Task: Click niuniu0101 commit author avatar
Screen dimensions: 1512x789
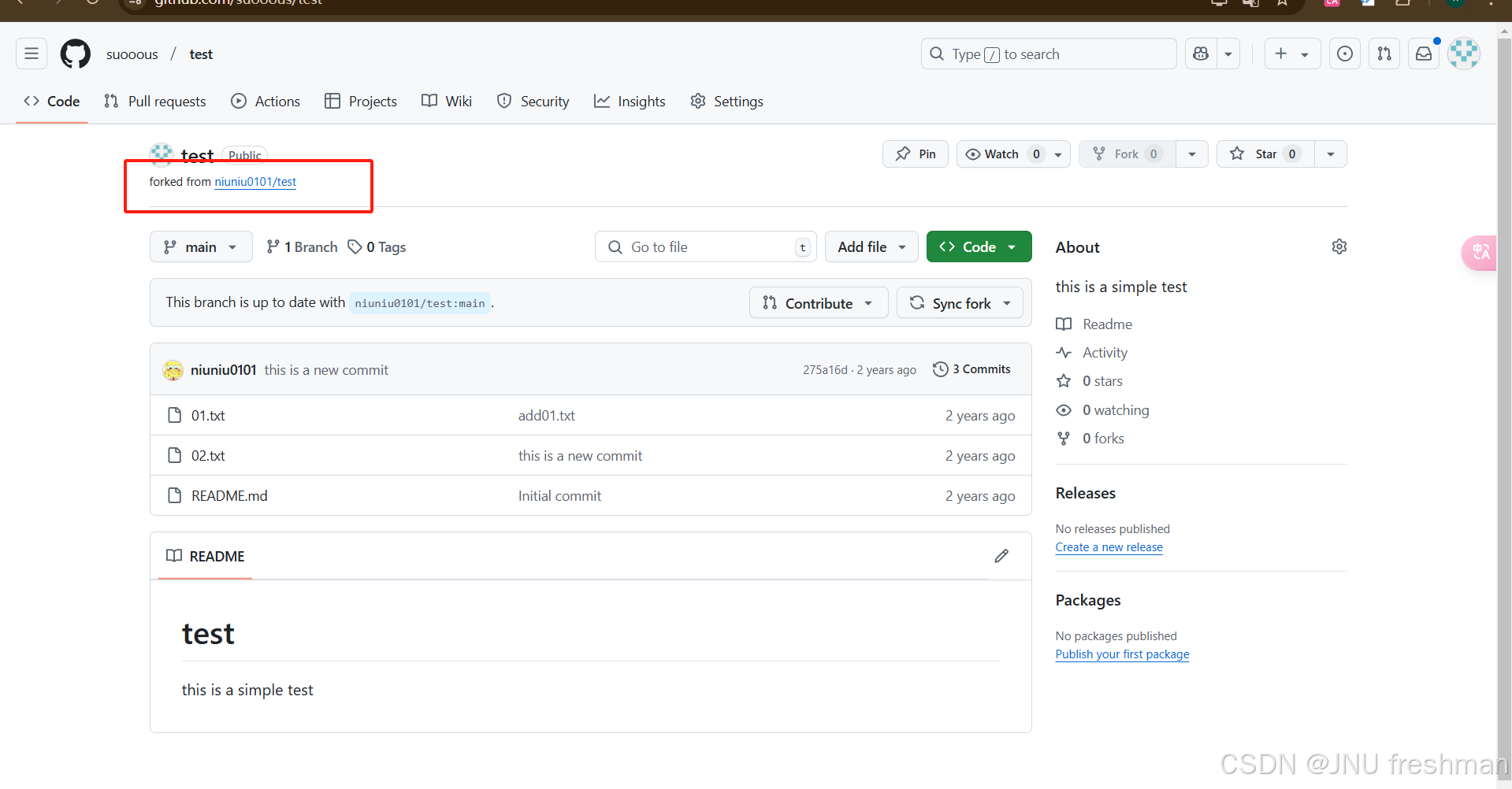Action: (173, 369)
